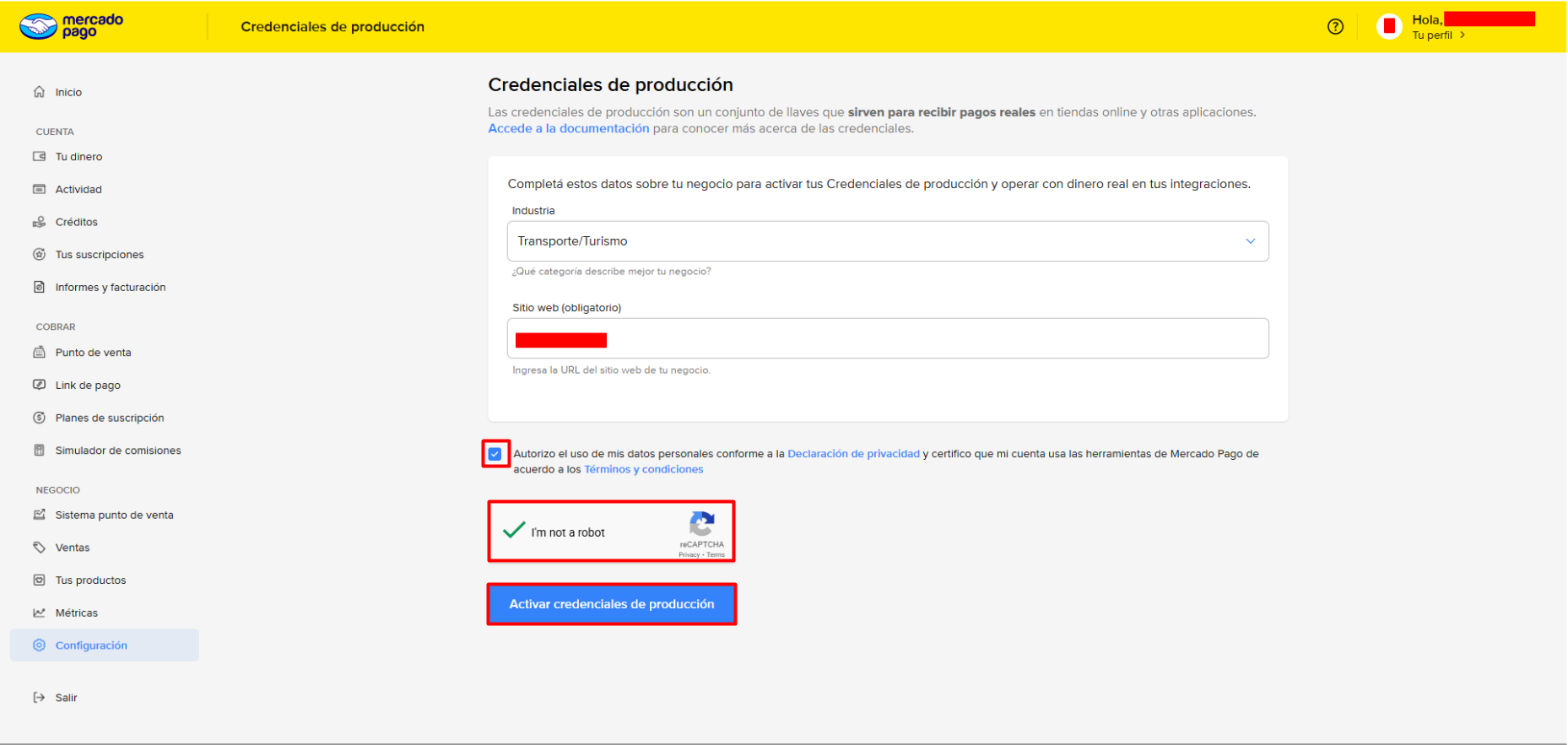
Task: Open Punto de venta menu item
Action: coord(93,352)
